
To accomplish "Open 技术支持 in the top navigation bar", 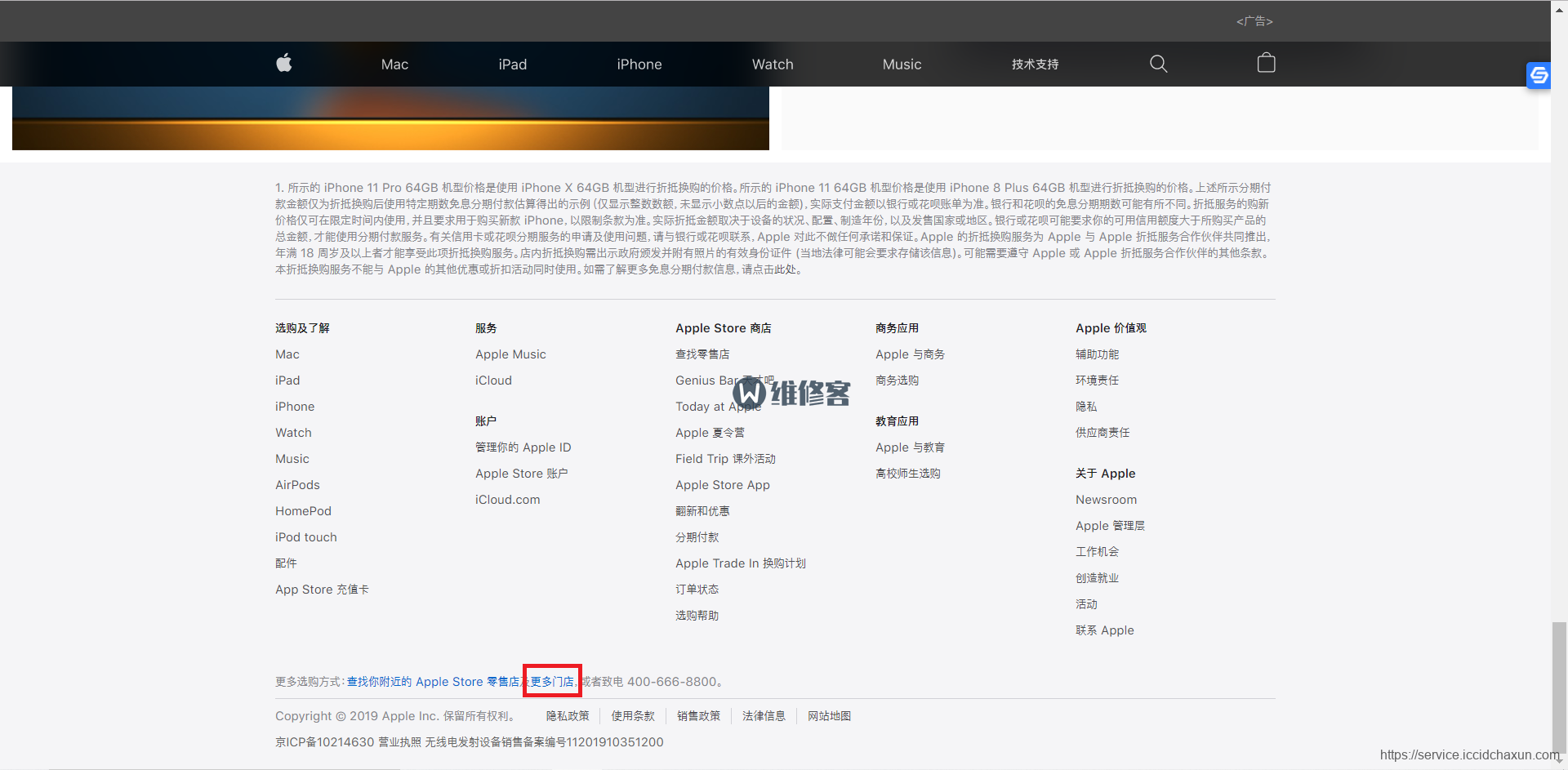I will 1035,65.
